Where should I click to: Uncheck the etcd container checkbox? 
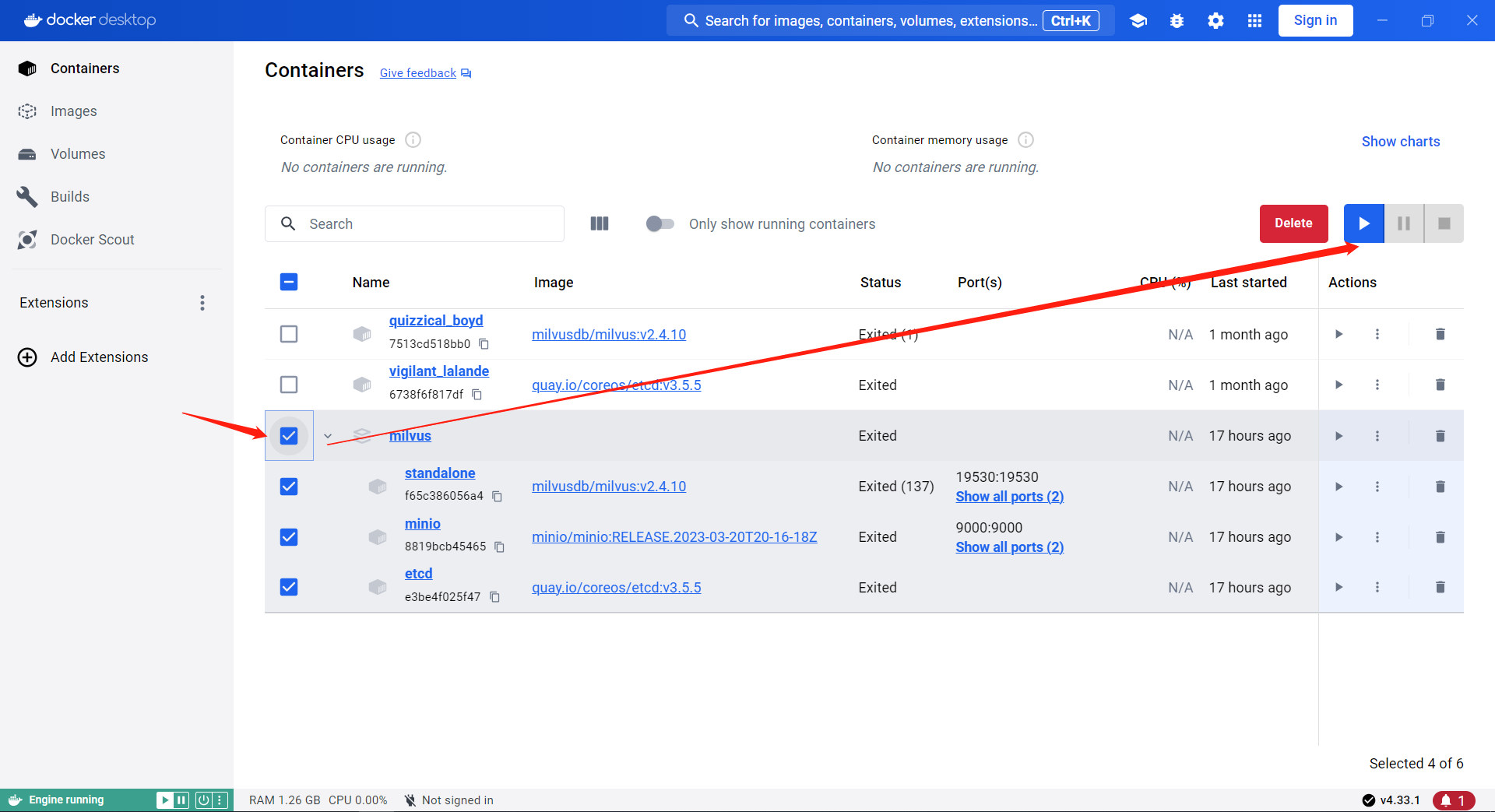289,587
